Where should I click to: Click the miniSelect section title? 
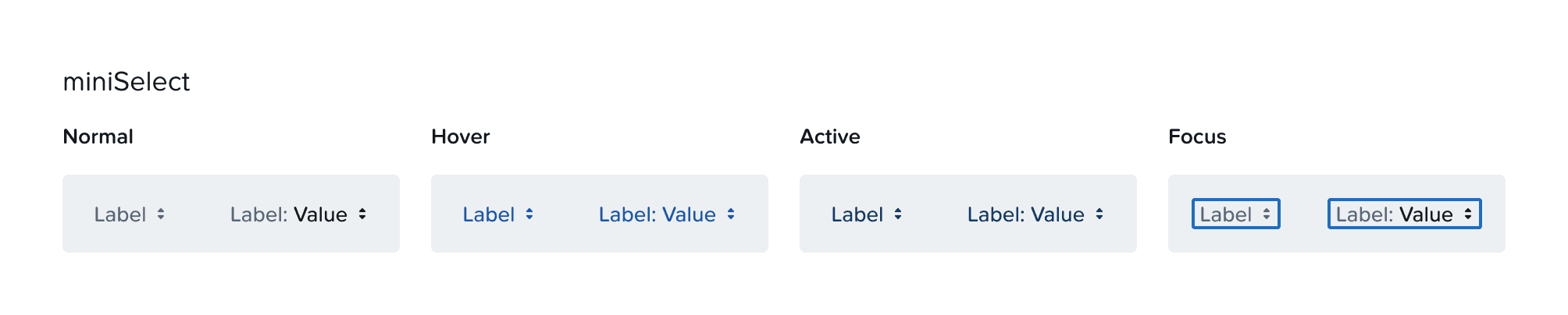127,82
